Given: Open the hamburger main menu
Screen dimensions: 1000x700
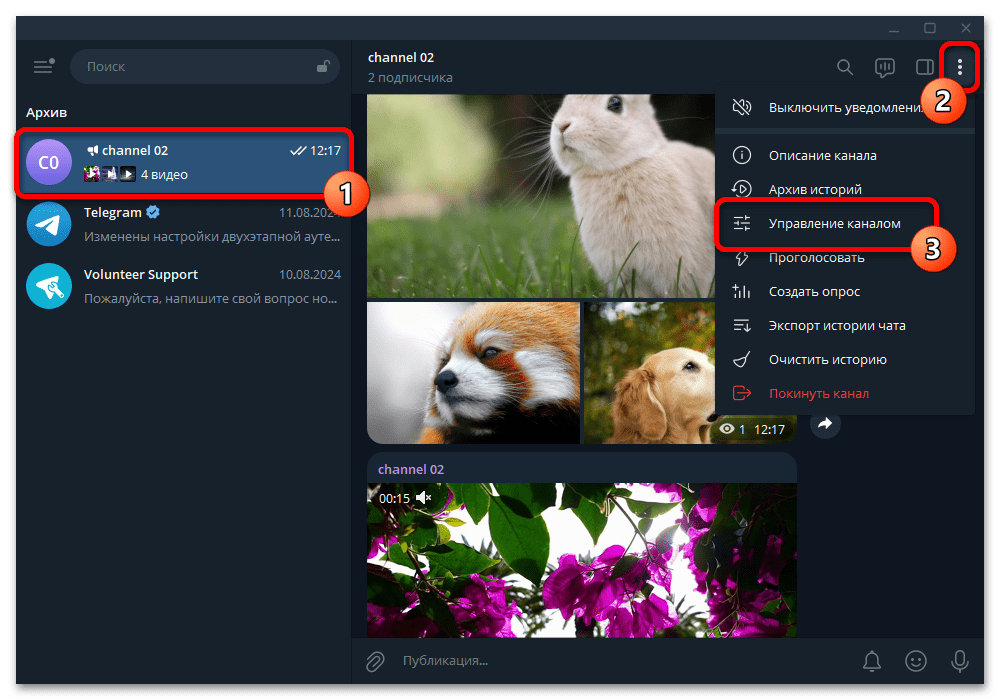Looking at the screenshot, I should (43, 67).
